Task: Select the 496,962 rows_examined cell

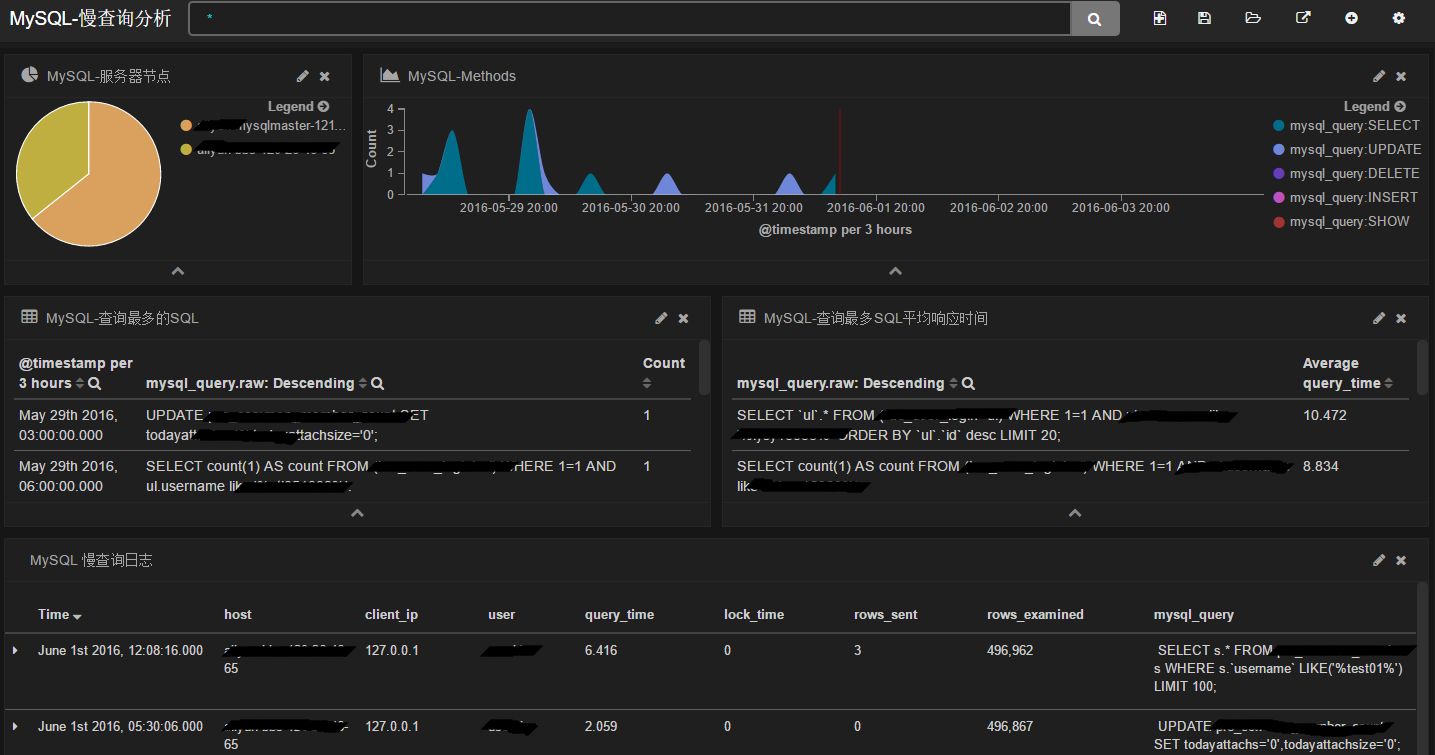Action: pyautogui.click(x=1010, y=650)
